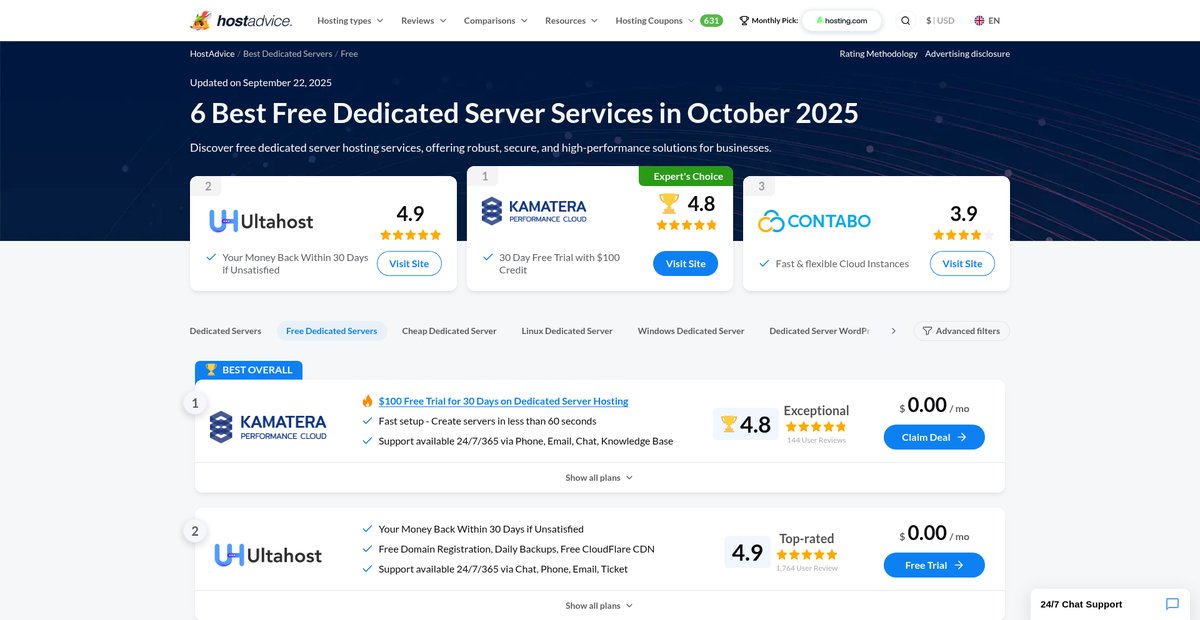Click the Best Dedicated Servers breadcrumb
Screen dimensions: 1200x620
(x=287, y=54)
